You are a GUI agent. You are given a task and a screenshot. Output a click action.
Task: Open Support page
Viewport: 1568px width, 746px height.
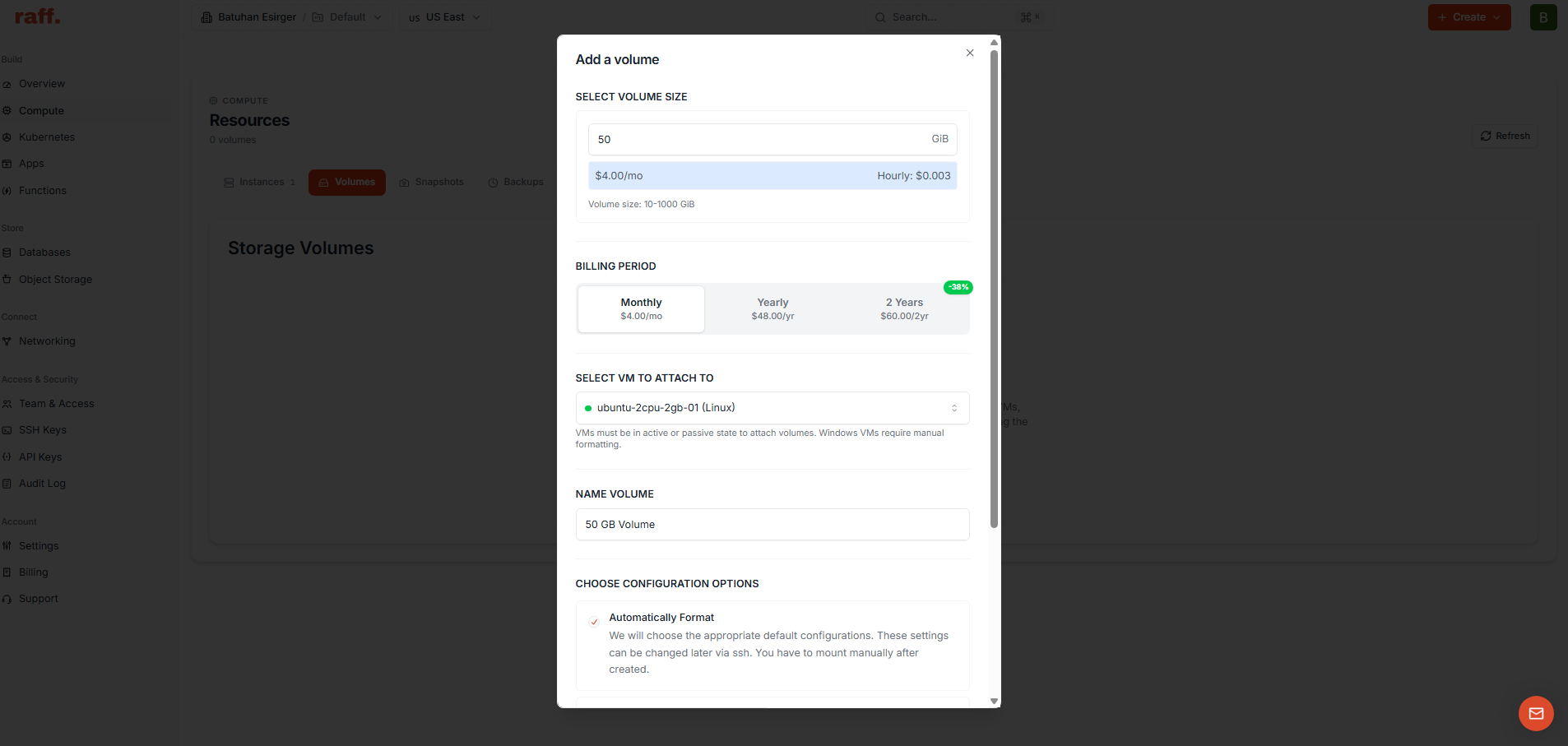click(x=38, y=599)
